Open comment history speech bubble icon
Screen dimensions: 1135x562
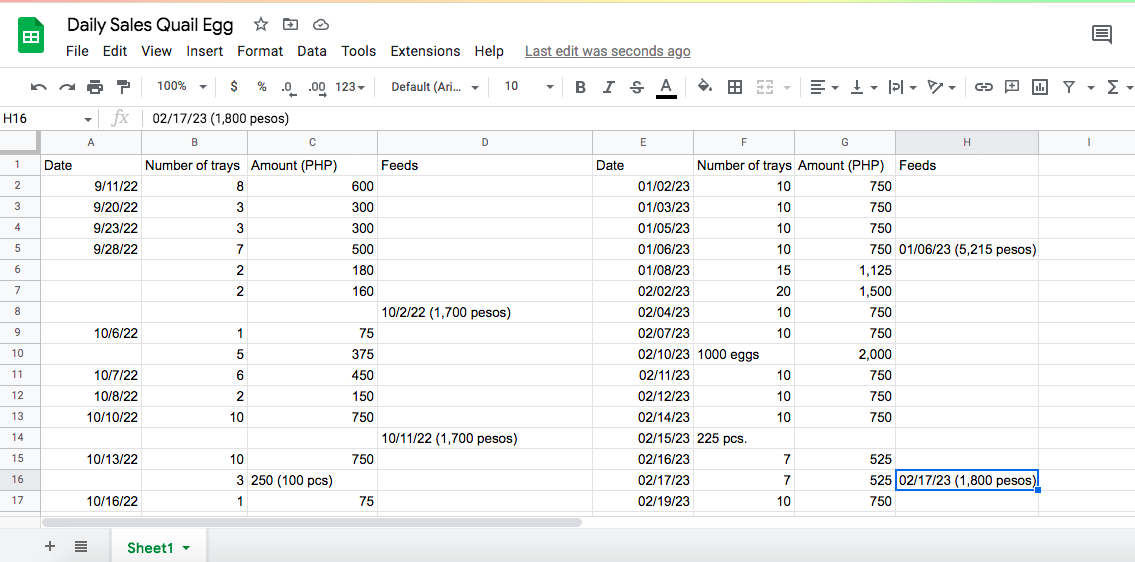(1102, 34)
